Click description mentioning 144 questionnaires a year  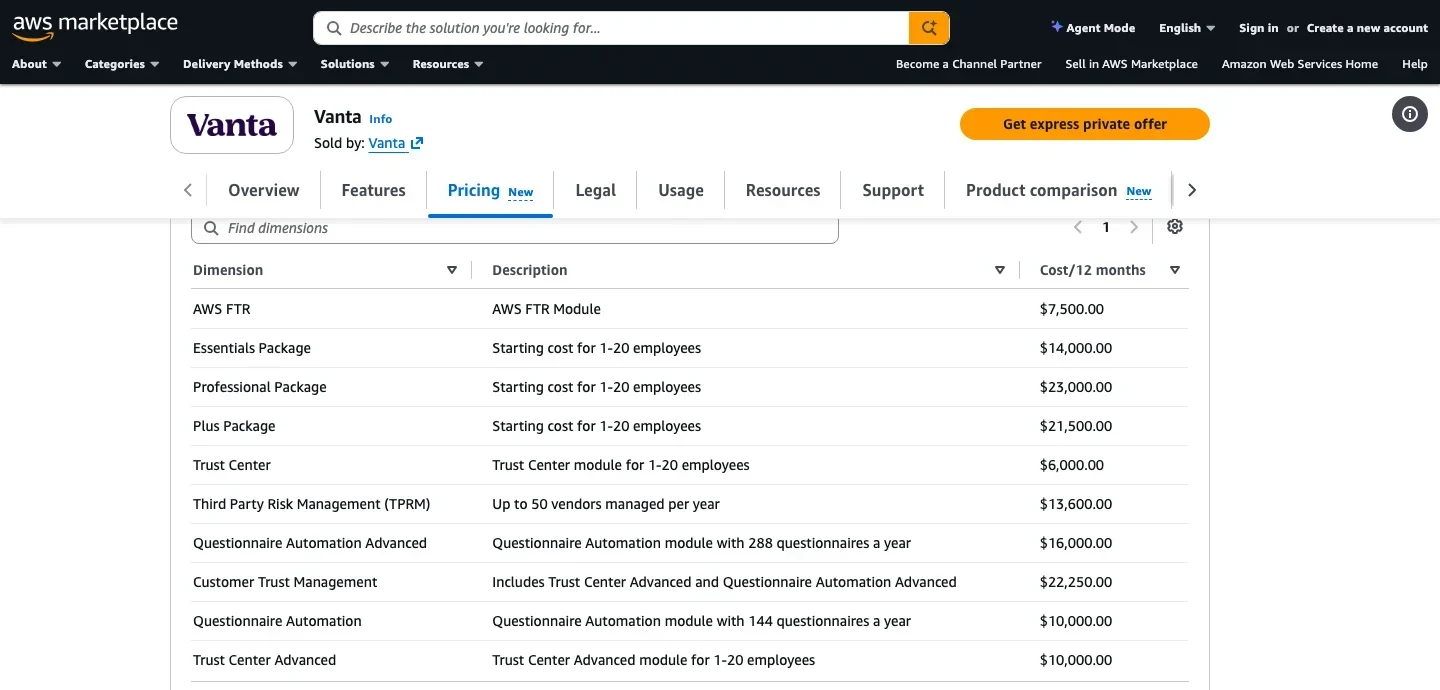tap(702, 621)
